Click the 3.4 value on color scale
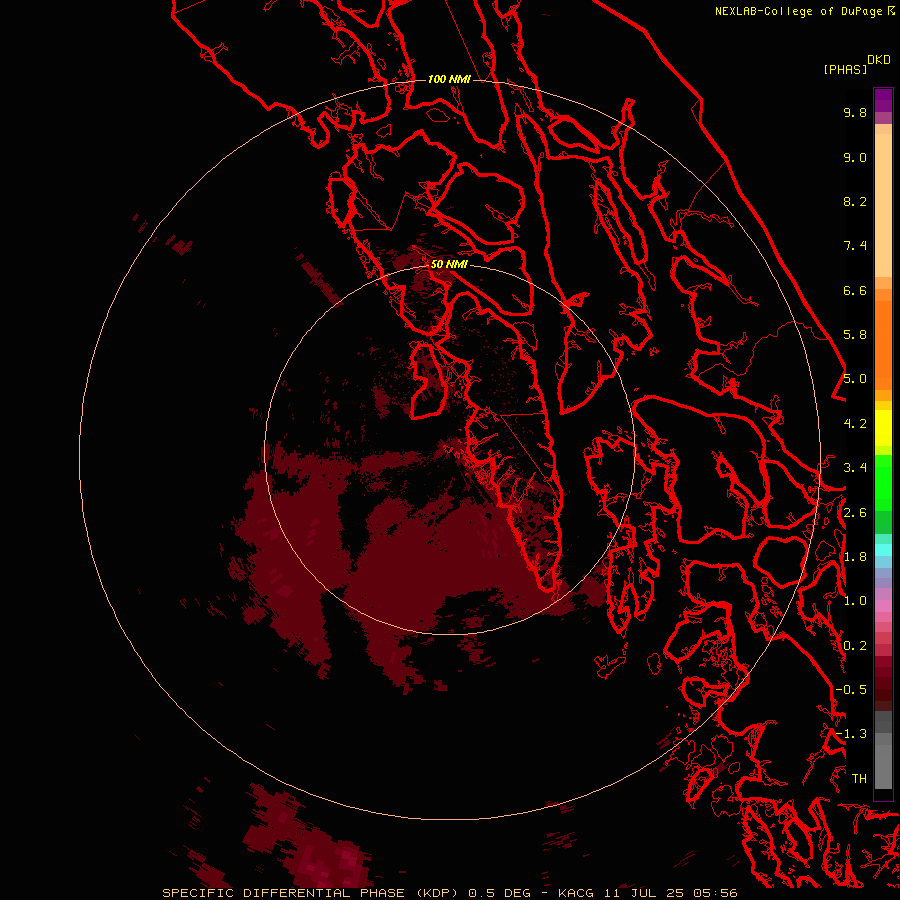900x900 pixels. [x=855, y=468]
